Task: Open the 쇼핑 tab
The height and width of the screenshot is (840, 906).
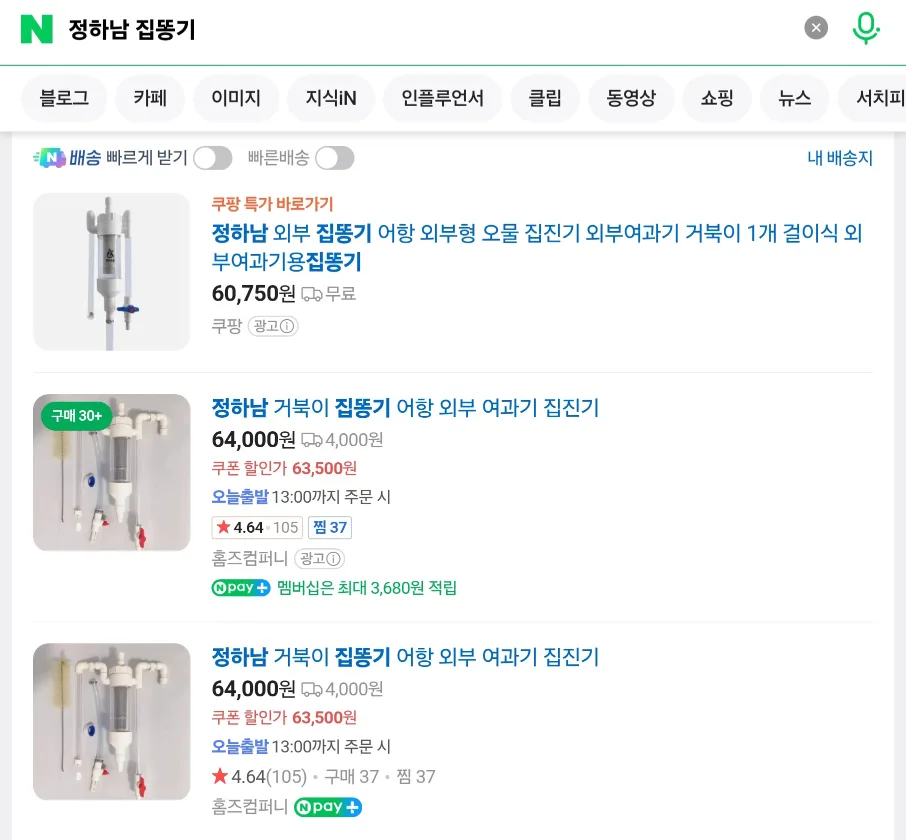Action: click(717, 98)
